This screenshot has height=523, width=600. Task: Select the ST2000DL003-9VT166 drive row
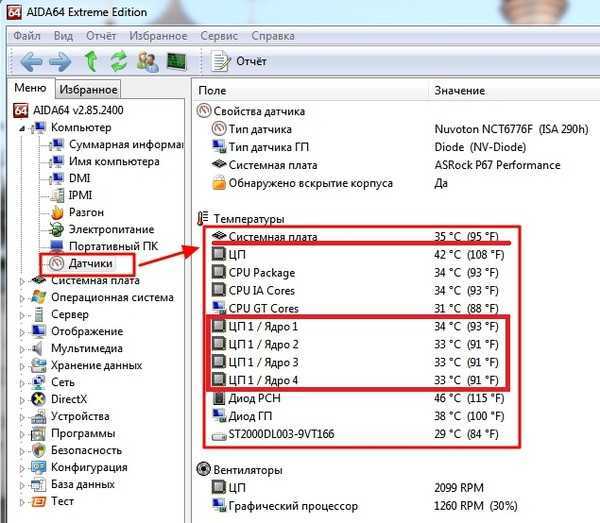355,434
